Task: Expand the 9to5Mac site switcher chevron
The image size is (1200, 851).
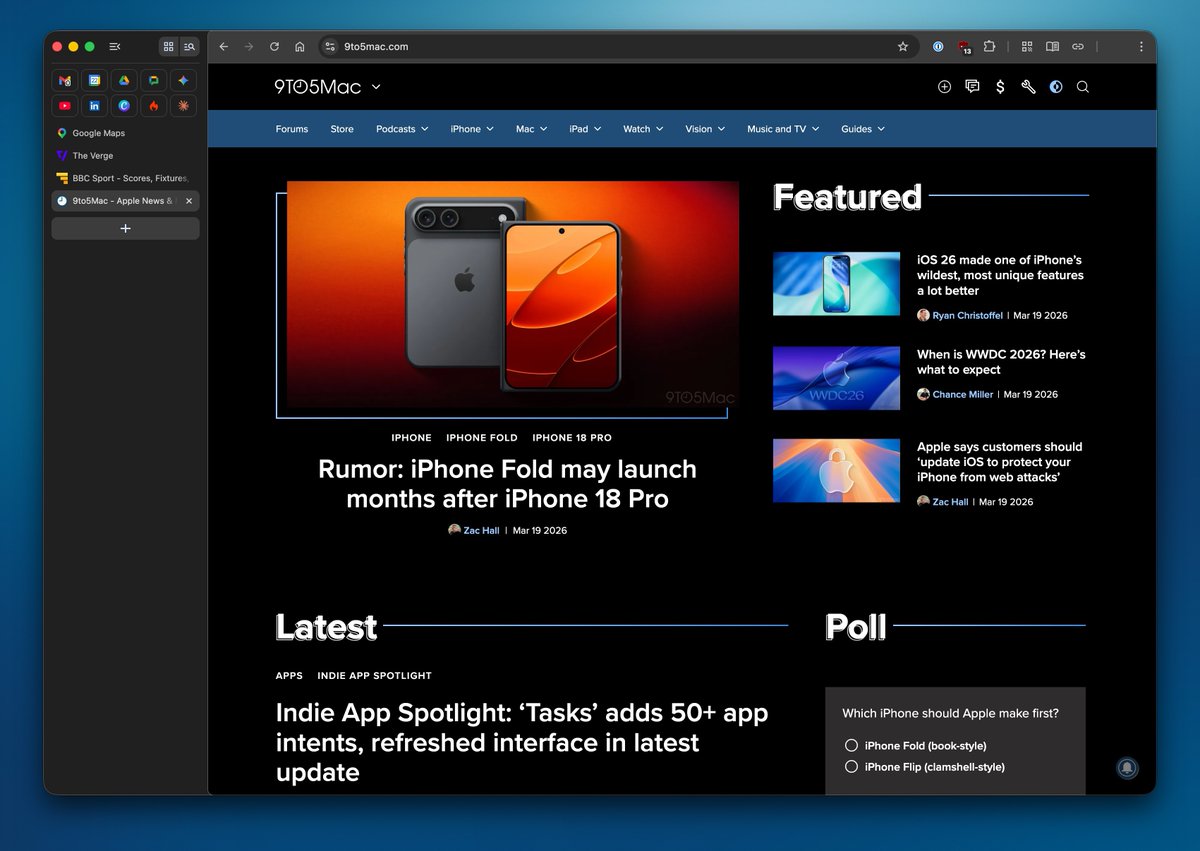Action: click(x=376, y=87)
